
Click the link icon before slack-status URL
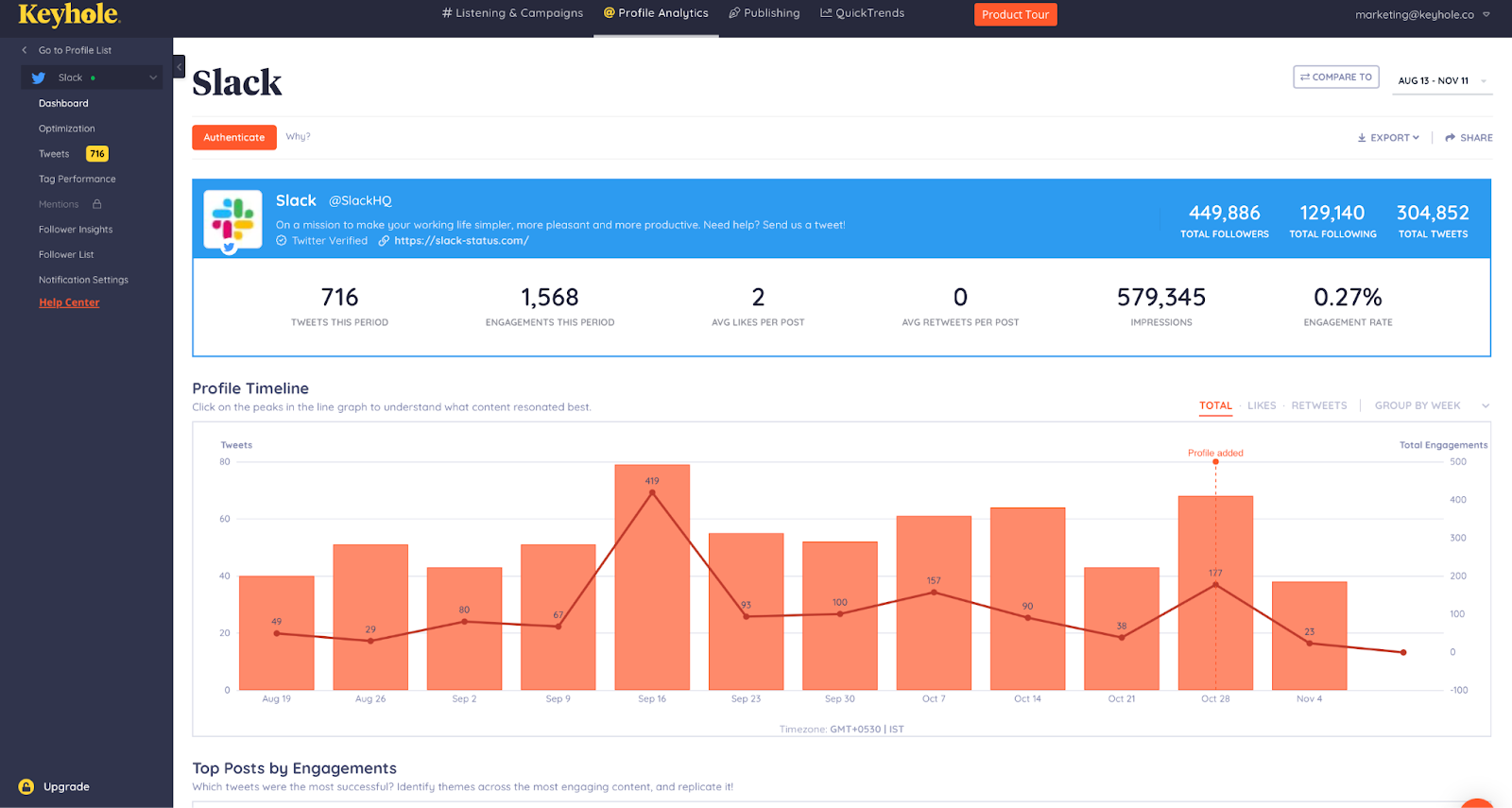[384, 241]
